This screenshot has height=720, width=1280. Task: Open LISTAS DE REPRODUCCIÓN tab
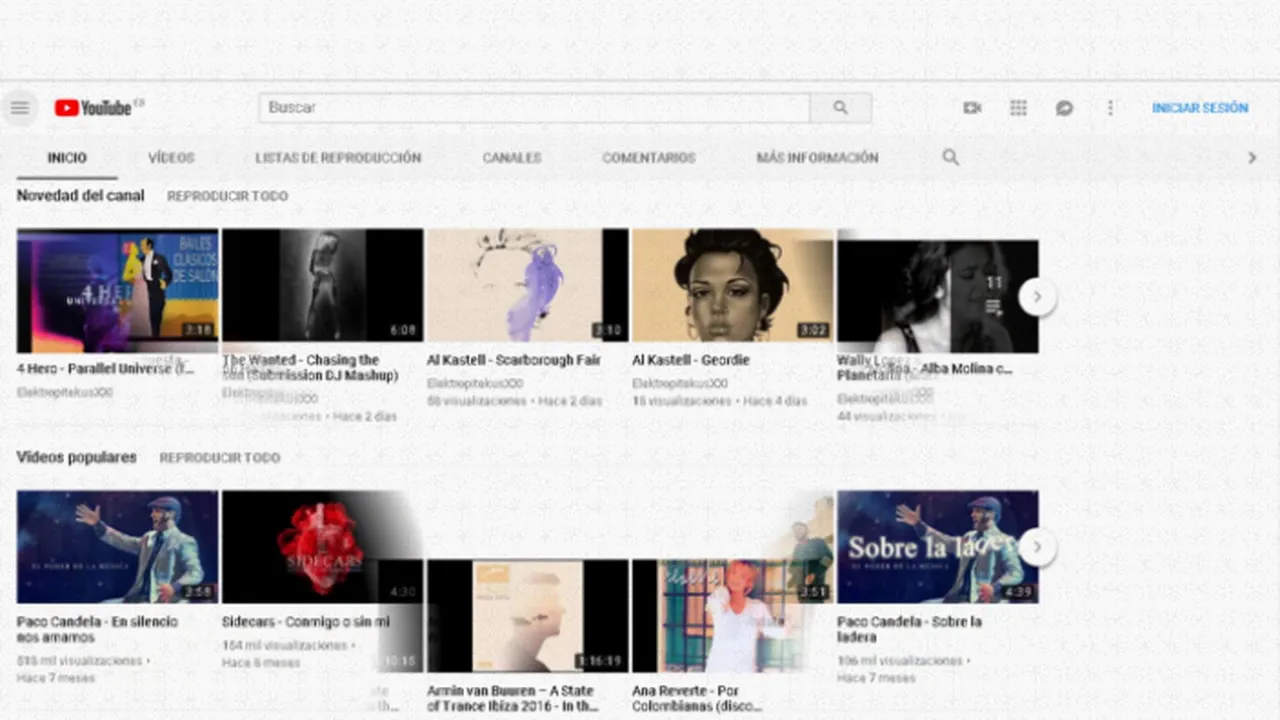[338, 157]
